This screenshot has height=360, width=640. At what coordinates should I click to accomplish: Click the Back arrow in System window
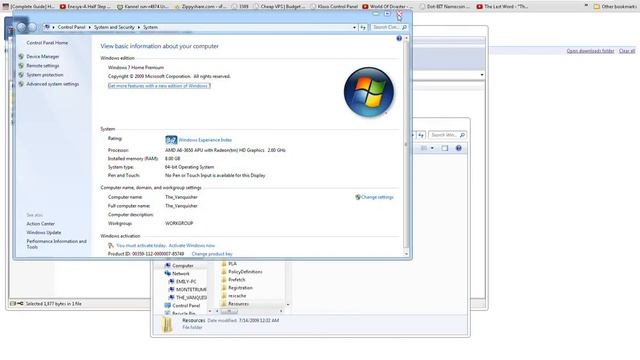22,27
